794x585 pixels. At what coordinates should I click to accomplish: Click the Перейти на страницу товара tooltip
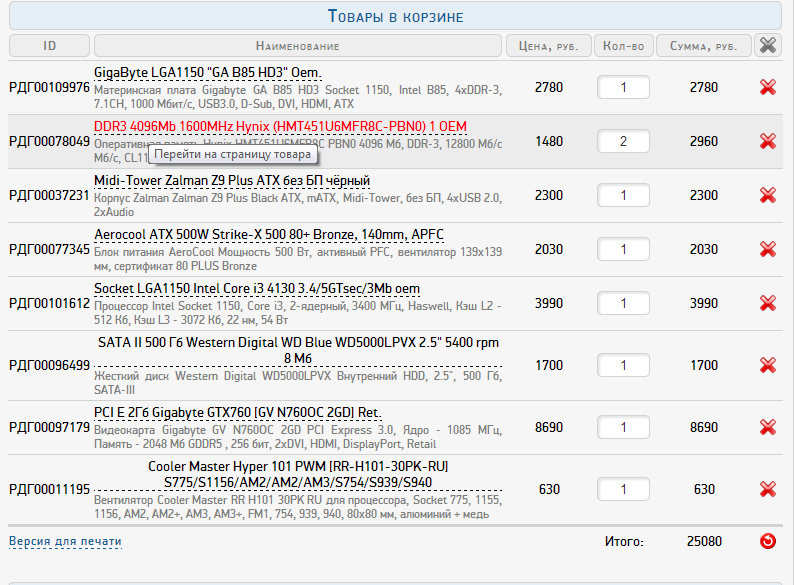[x=232, y=154]
